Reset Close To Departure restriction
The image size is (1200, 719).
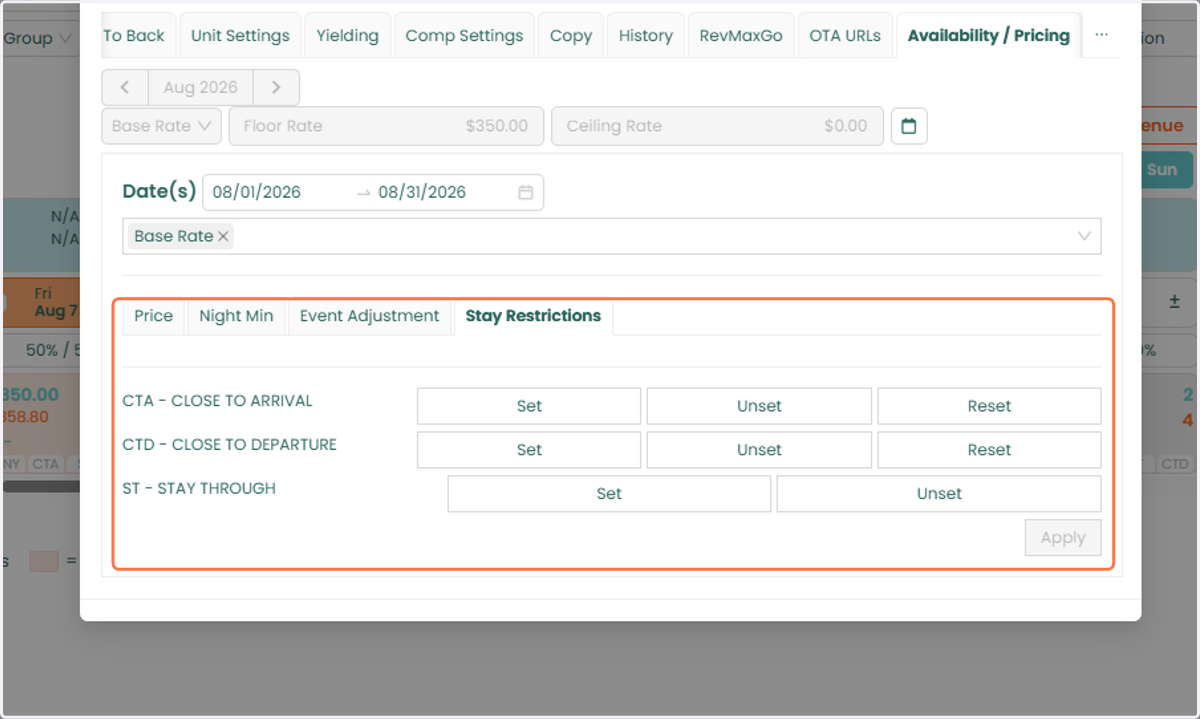tap(989, 450)
